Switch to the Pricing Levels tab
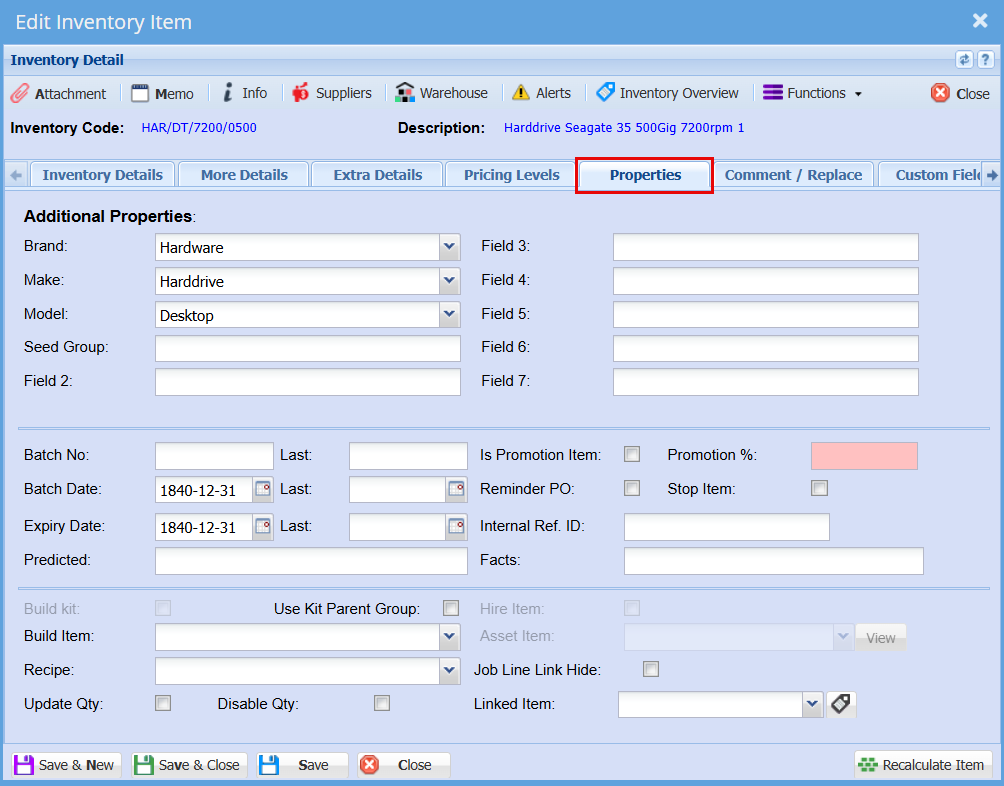1004x786 pixels. (511, 175)
